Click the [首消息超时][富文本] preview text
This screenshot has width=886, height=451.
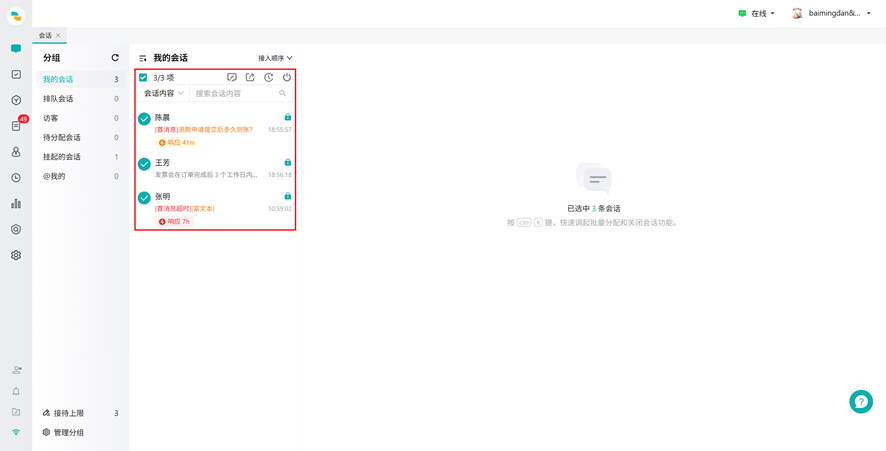[x=185, y=209]
